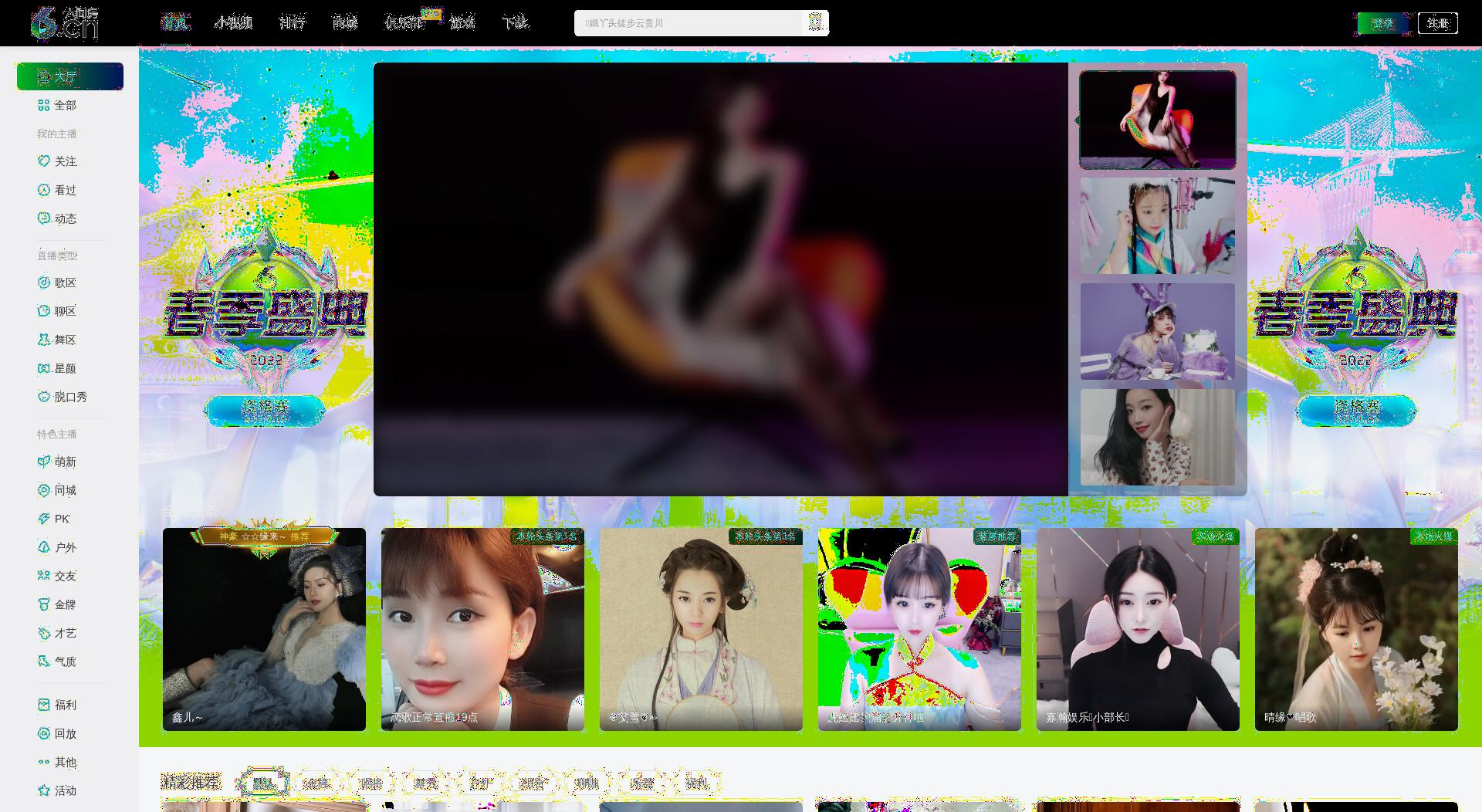This screenshot has width=1482, height=812.
Task: Select the 默认 recommendation tab
Action: pos(263,783)
